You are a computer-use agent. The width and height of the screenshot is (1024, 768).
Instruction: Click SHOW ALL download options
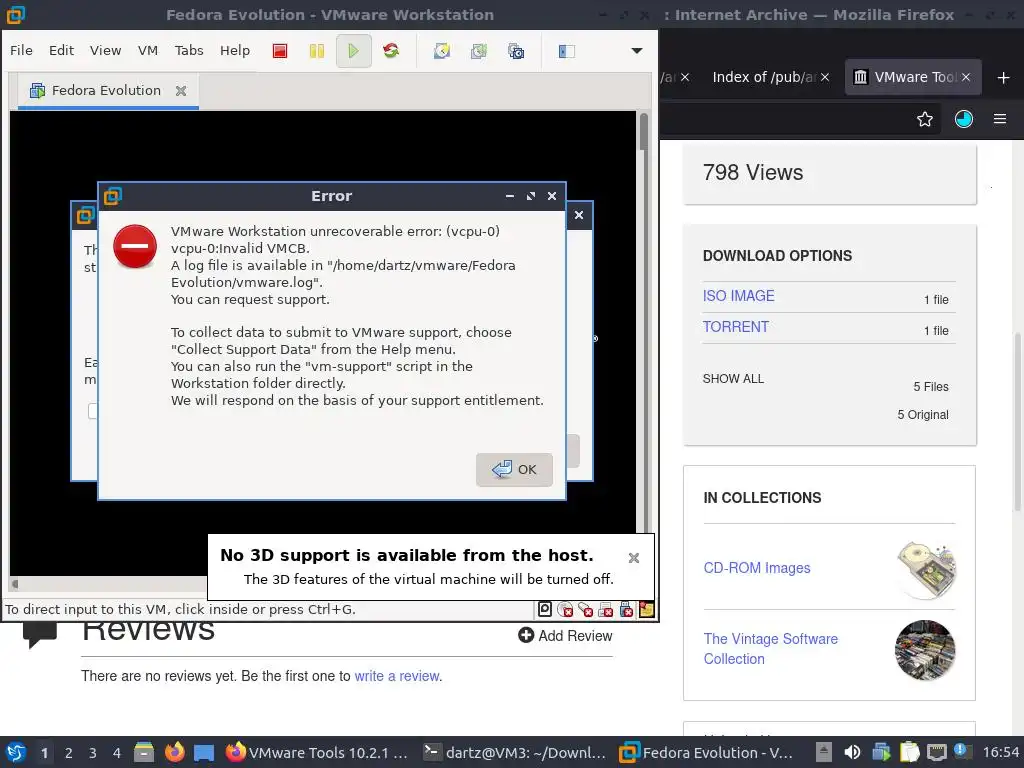(733, 379)
